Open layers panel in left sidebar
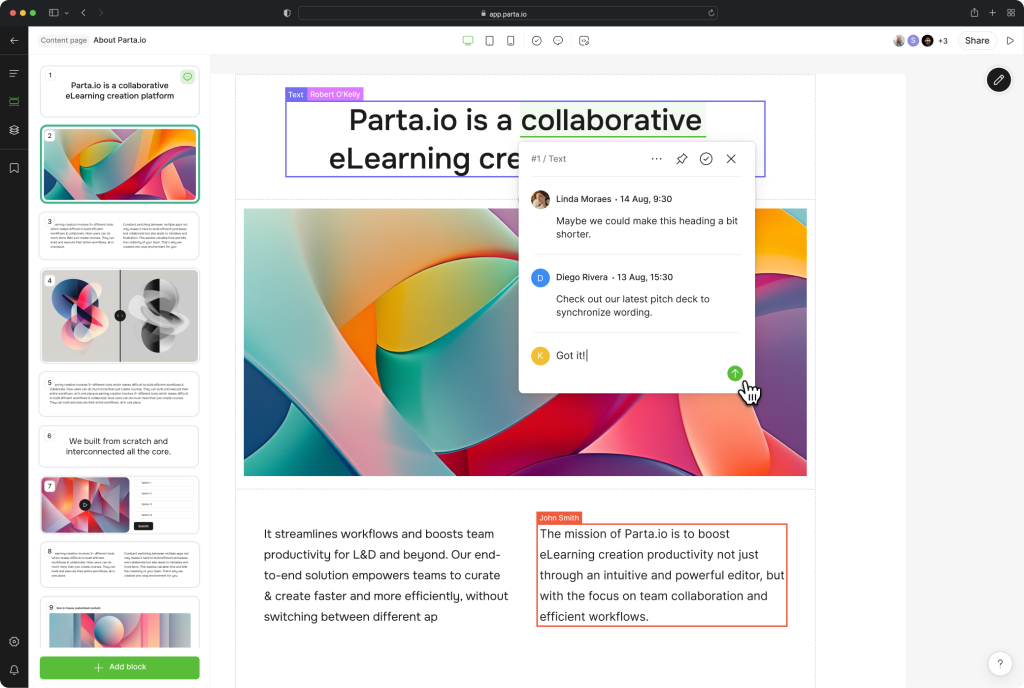1024x688 pixels. (14, 130)
